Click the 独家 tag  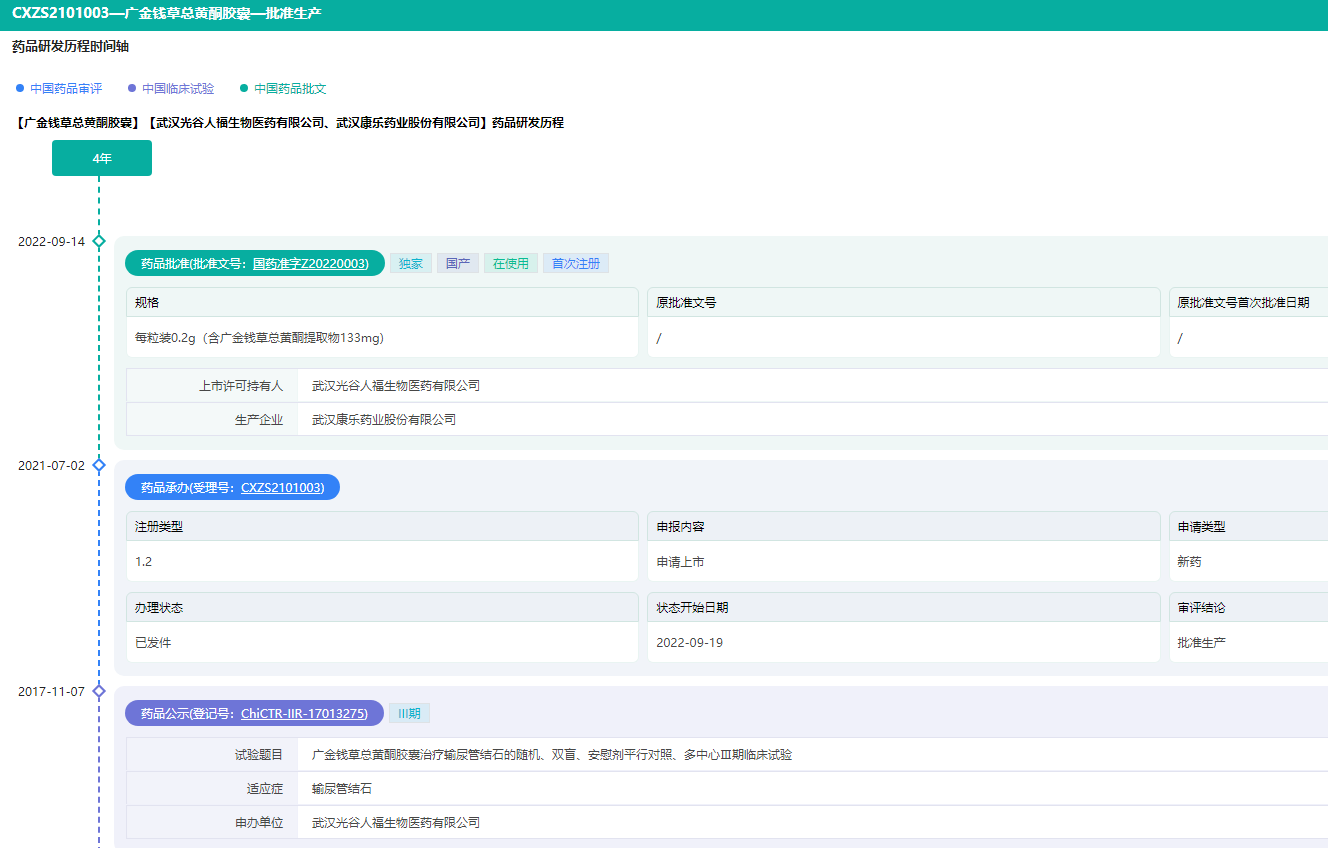click(410, 264)
